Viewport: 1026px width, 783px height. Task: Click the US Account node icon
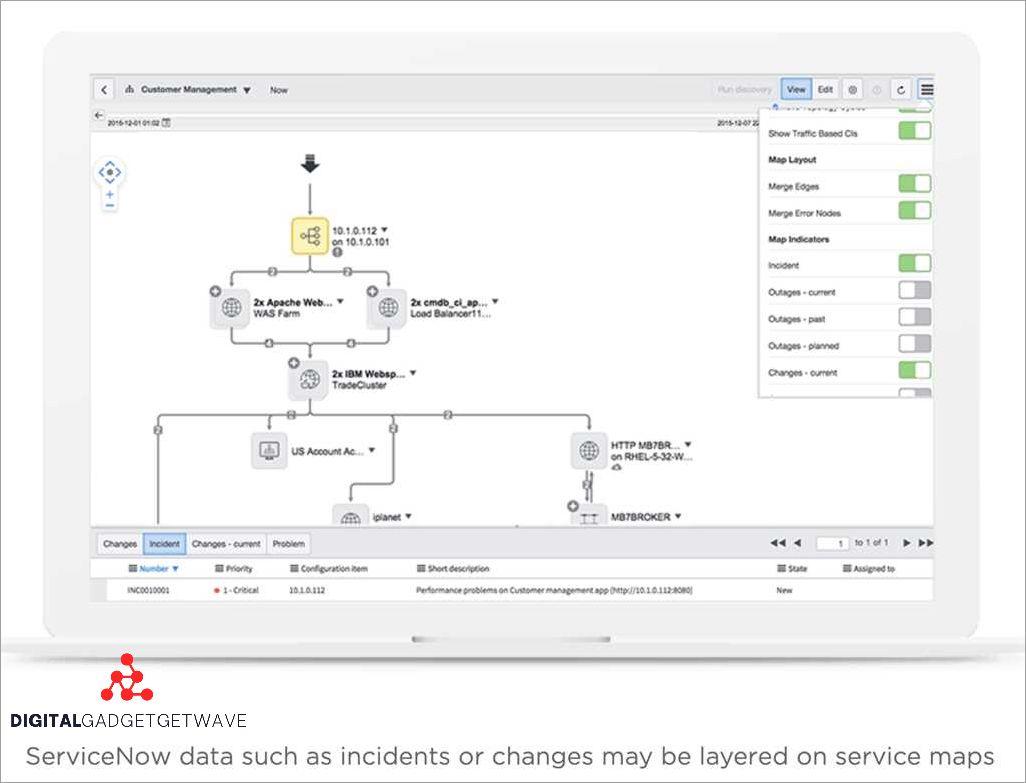point(269,451)
